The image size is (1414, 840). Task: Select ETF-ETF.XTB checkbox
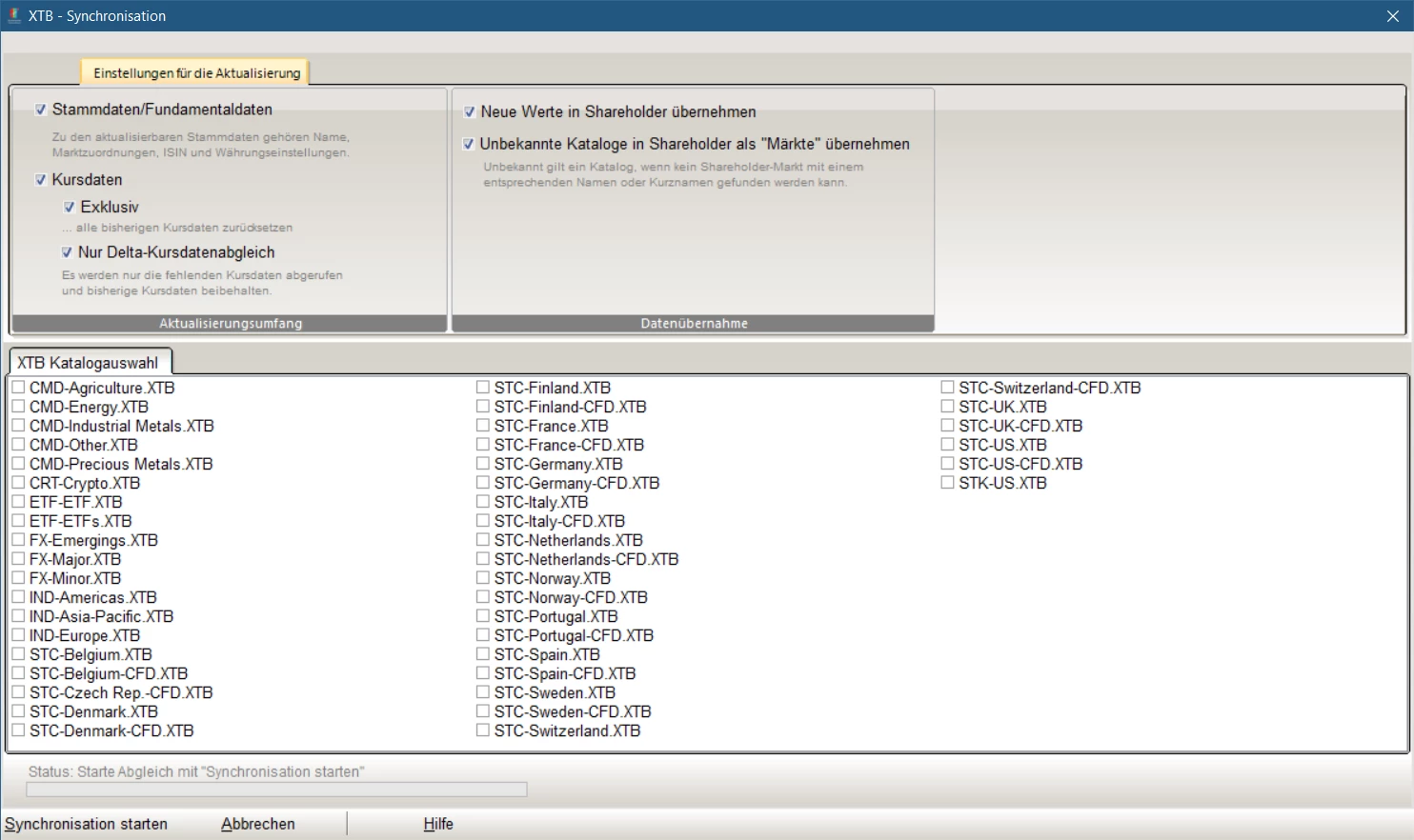(x=18, y=502)
